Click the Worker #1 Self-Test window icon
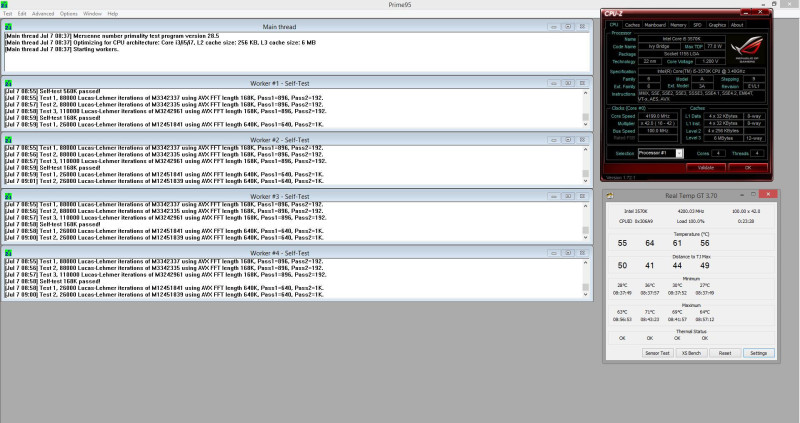Screen dimensions: 800x423 click(8, 83)
